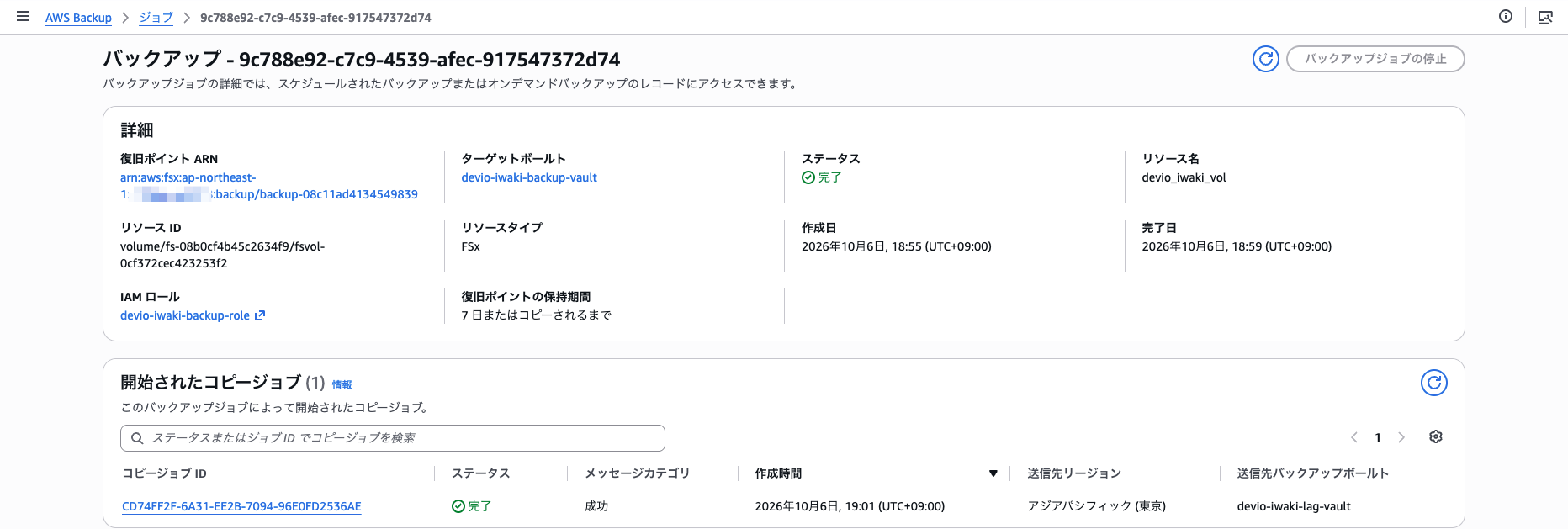The height and width of the screenshot is (529, 1568).
Task: Click the ジョブ breadcrumb link
Action: [156, 18]
